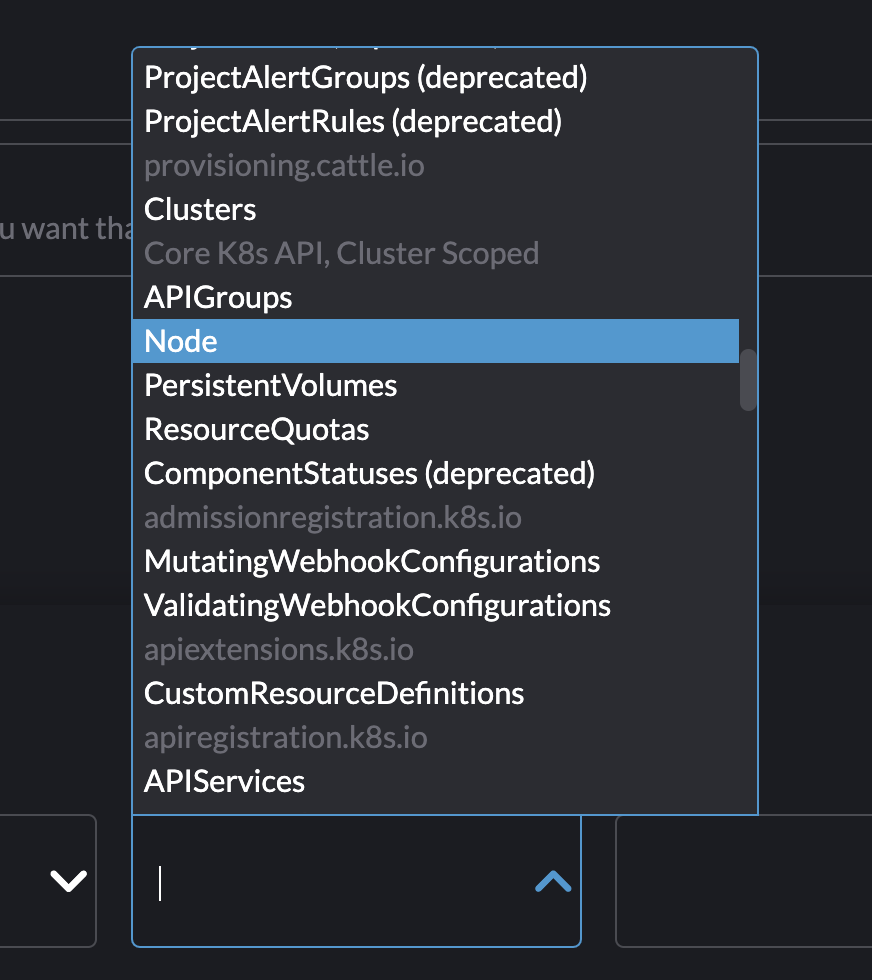The image size is (872, 980).
Task: Select ProjectAlertGroups (deprecated) option
Action: pos(365,77)
